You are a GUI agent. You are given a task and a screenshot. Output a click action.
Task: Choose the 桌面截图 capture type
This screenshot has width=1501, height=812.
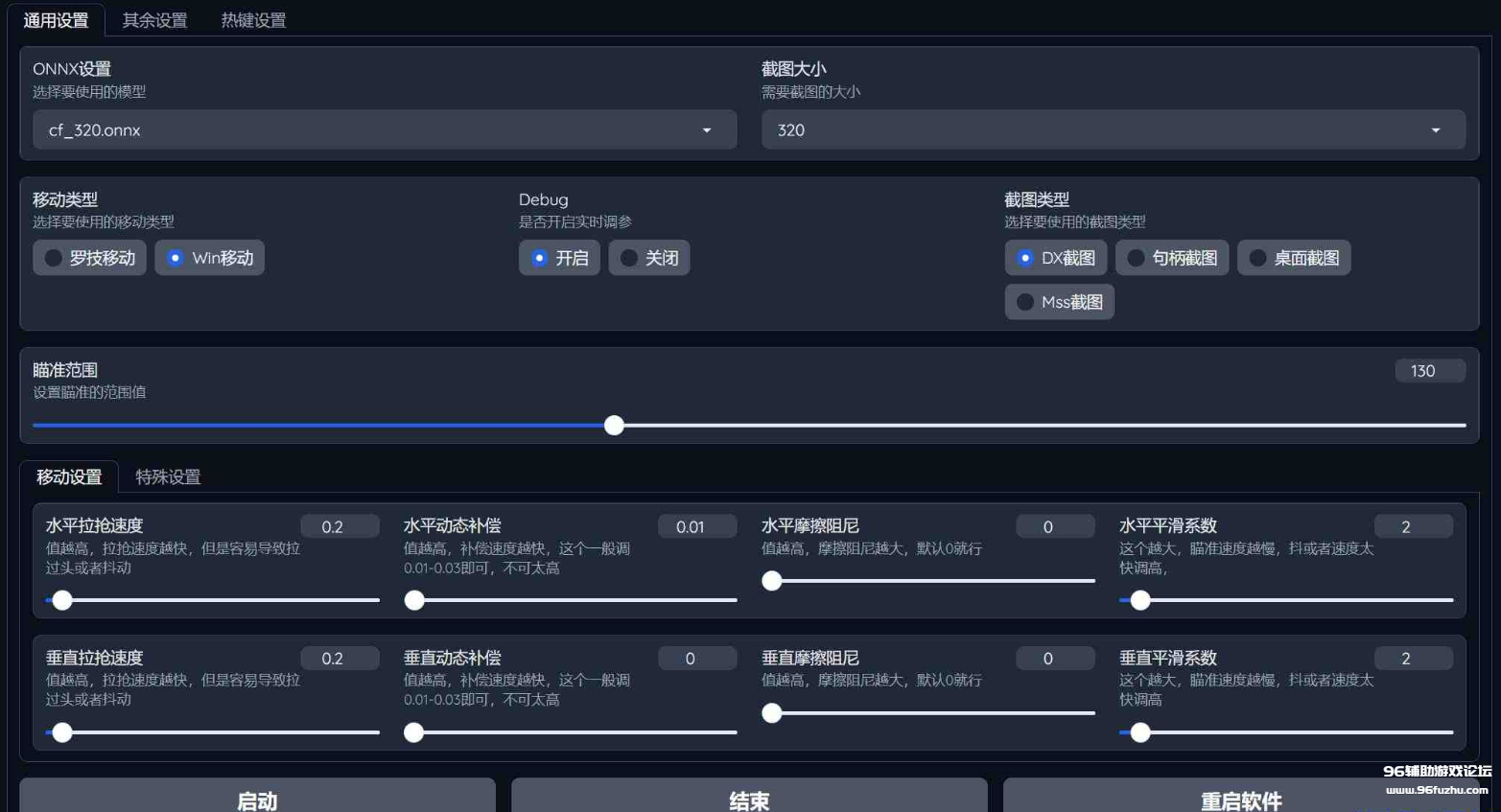[1293, 258]
